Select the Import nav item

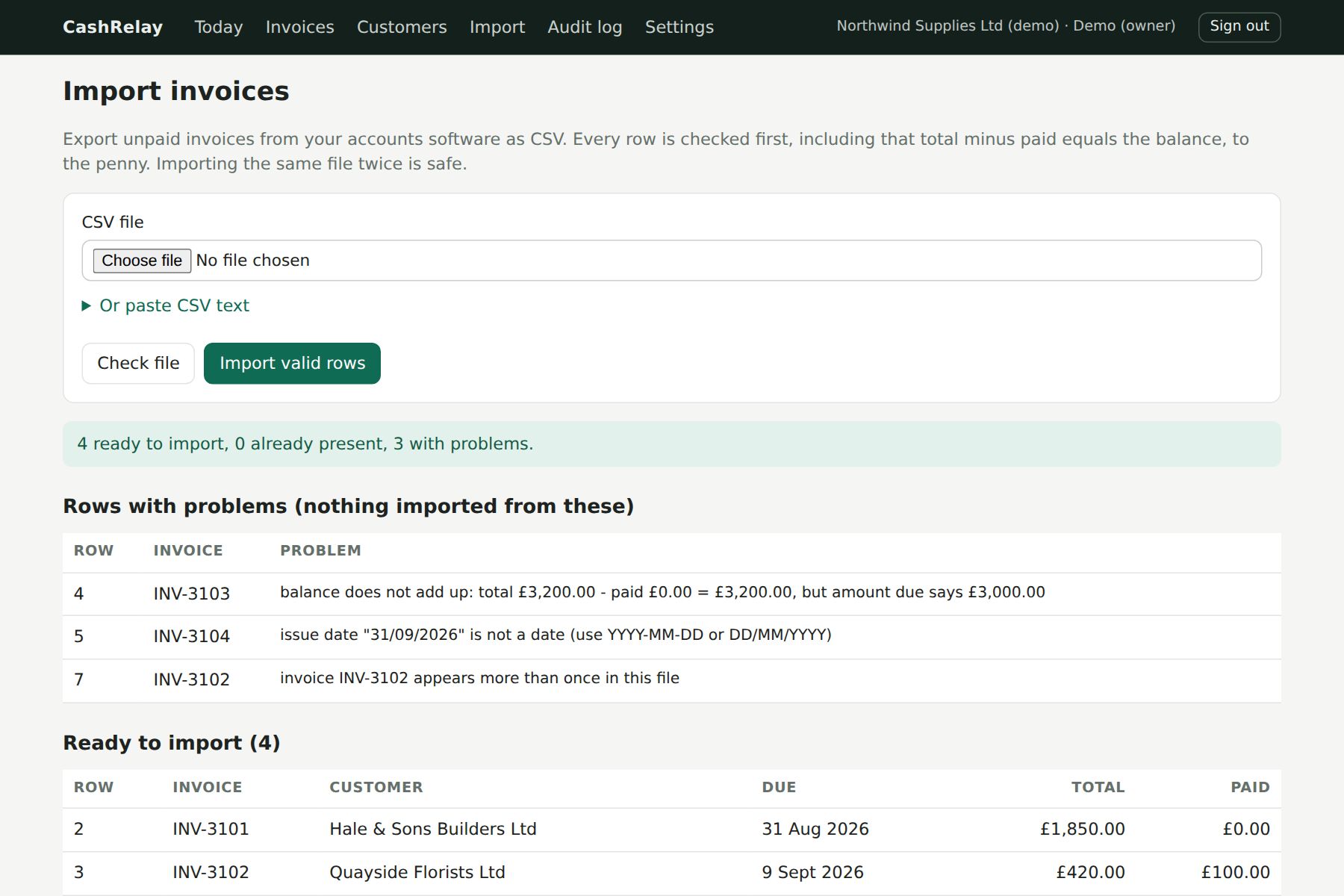click(x=497, y=27)
